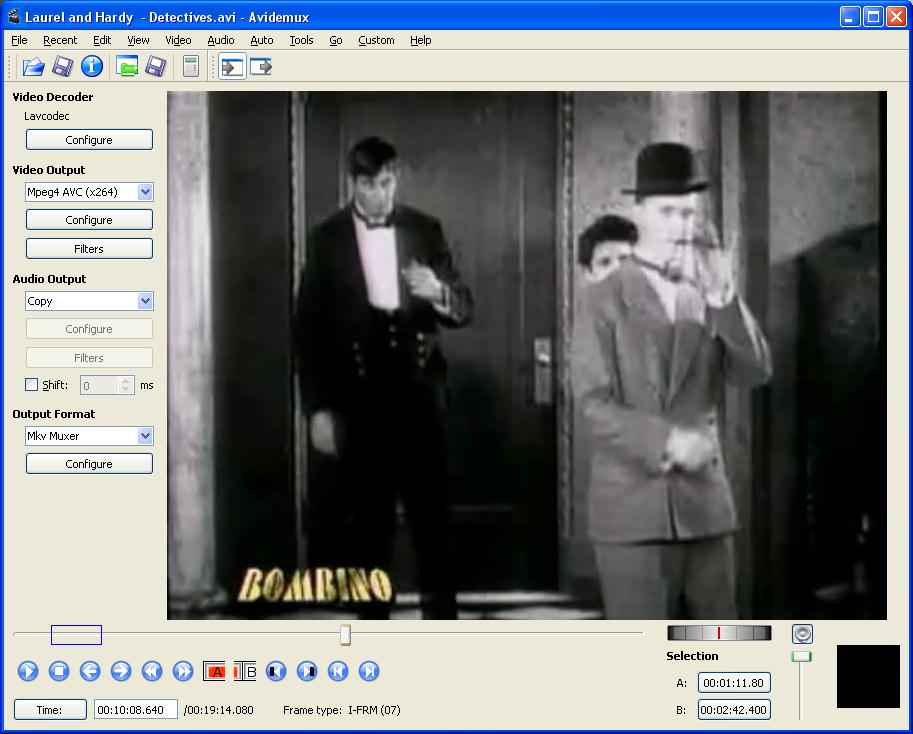This screenshot has height=734, width=913.
Task: Toggle the output-side preview toolbar button
Action: [261, 67]
